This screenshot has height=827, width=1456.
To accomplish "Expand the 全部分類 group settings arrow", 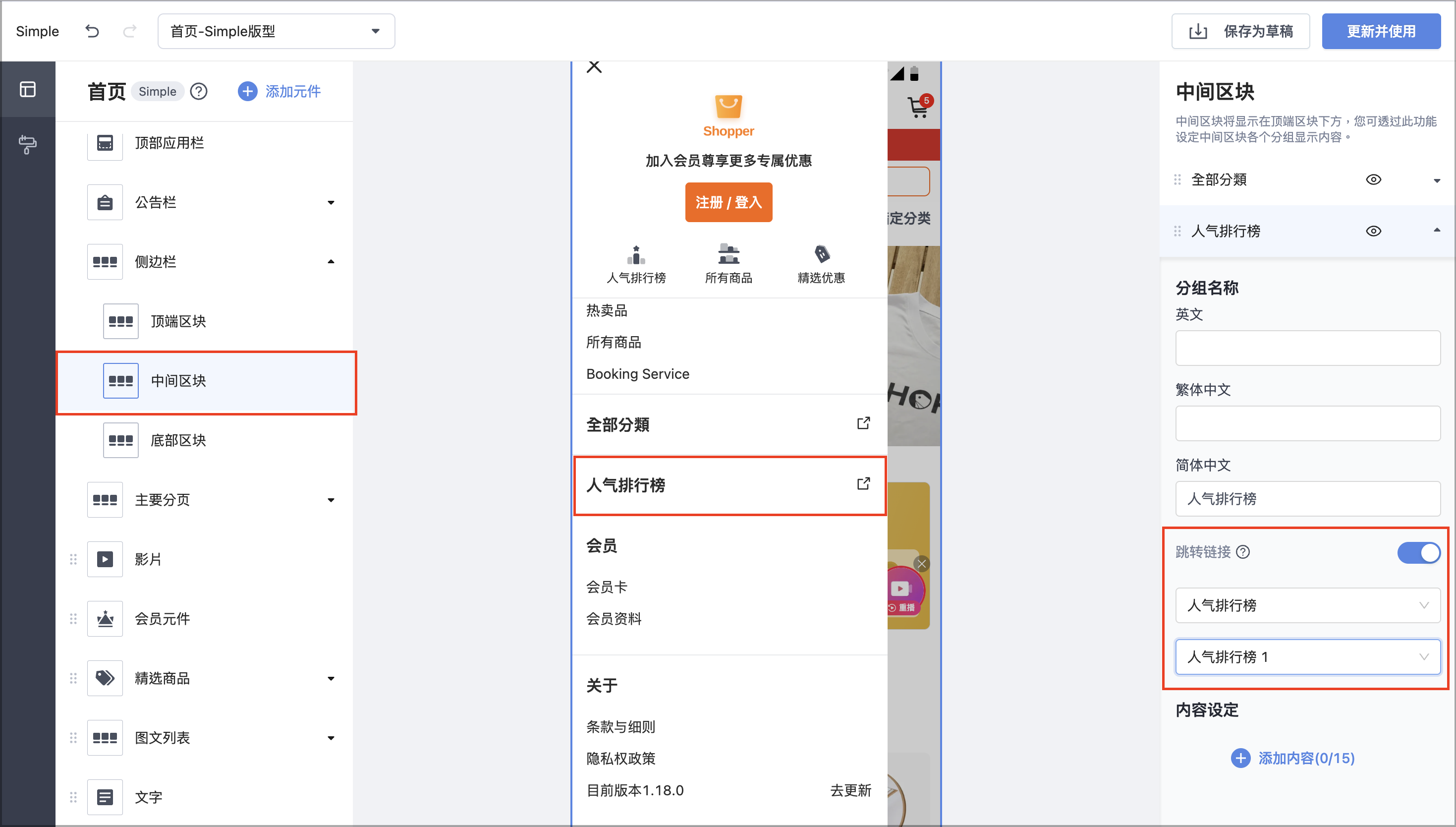I will (1437, 180).
